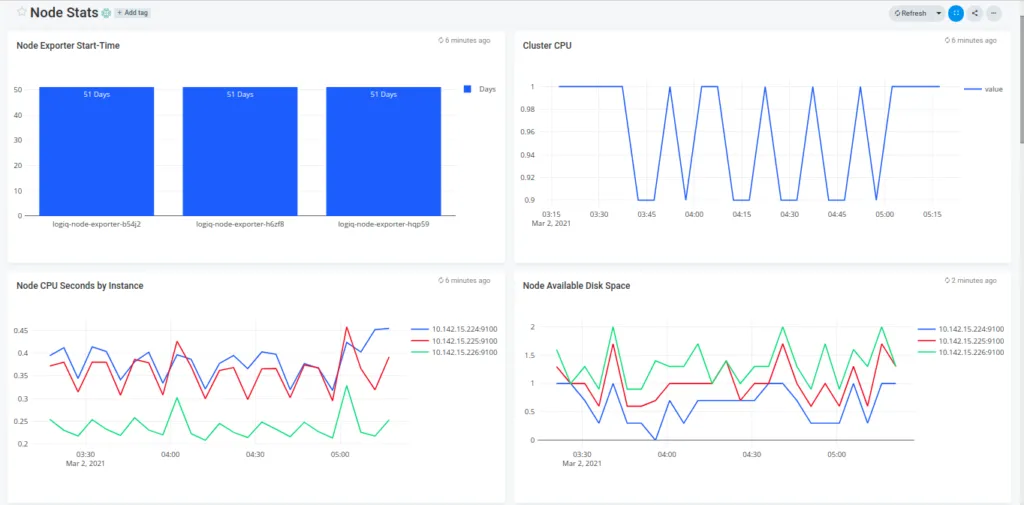1024x505 pixels.
Task: Click the Refresh button
Action: coord(910,13)
